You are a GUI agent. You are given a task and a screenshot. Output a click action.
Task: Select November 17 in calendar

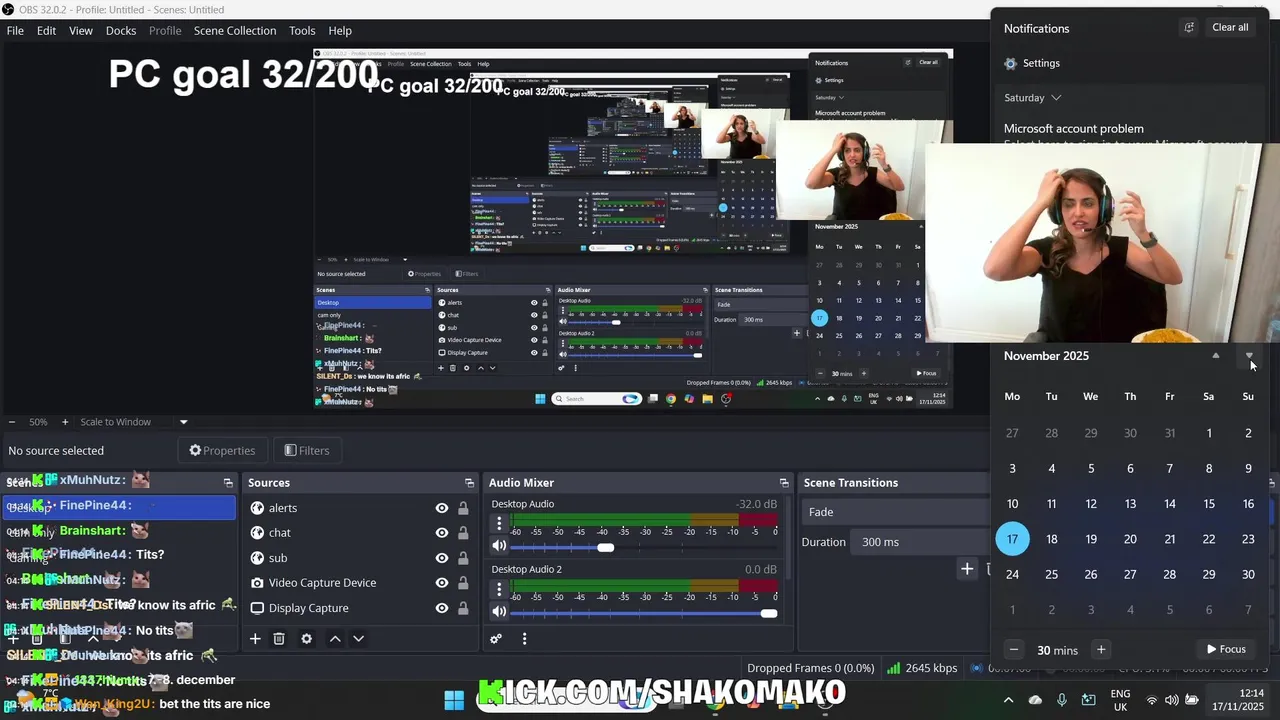point(1012,539)
